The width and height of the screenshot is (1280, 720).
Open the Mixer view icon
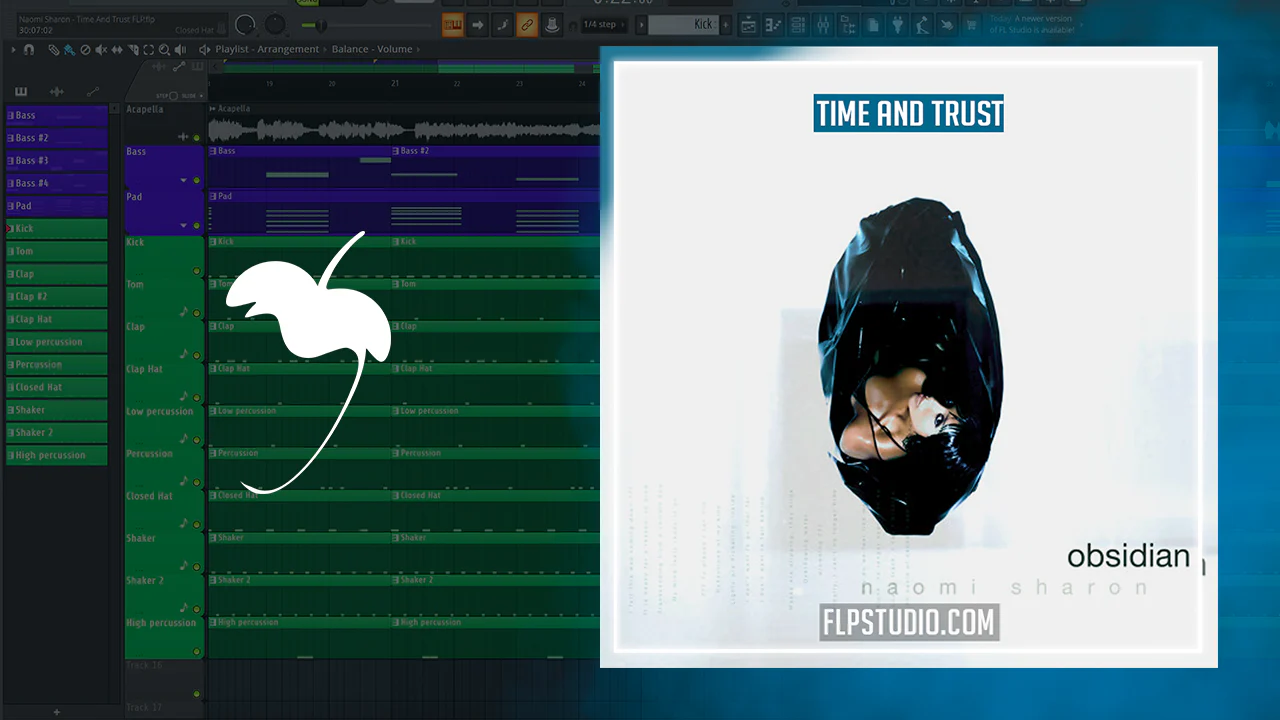coord(823,25)
